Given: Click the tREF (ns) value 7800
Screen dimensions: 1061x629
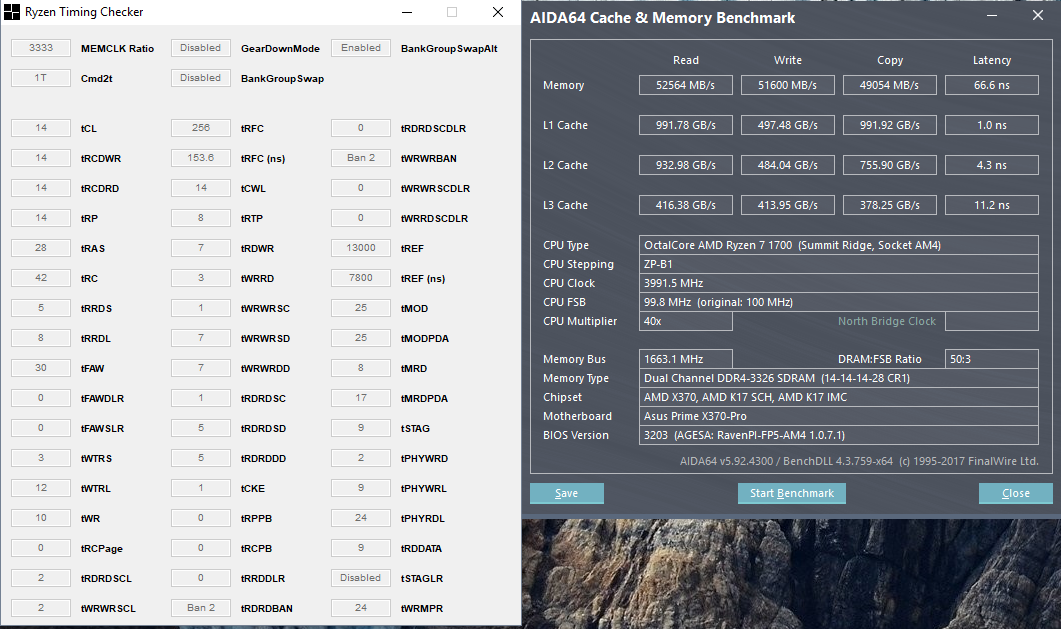Looking at the screenshot, I should [x=361, y=278].
